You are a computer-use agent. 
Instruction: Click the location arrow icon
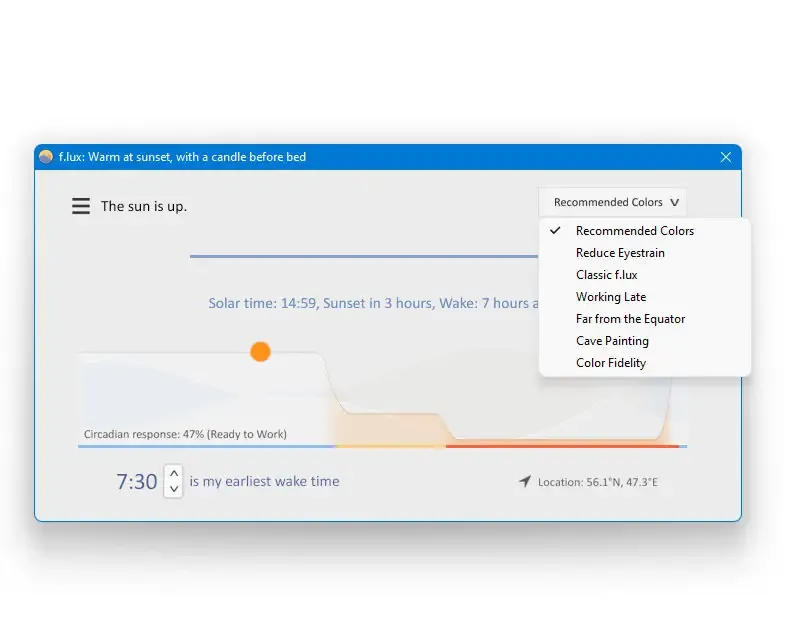tap(525, 481)
